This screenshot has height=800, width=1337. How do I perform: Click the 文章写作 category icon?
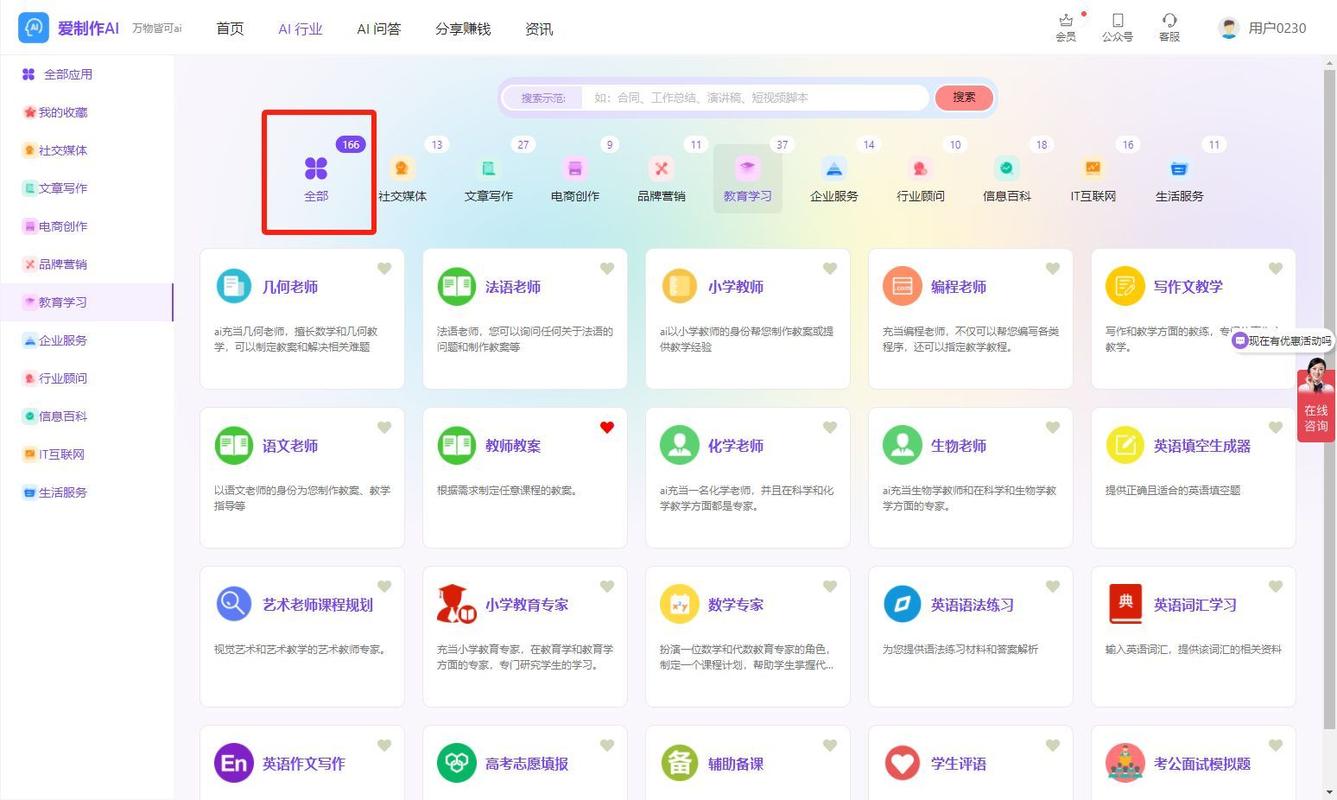click(488, 168)
